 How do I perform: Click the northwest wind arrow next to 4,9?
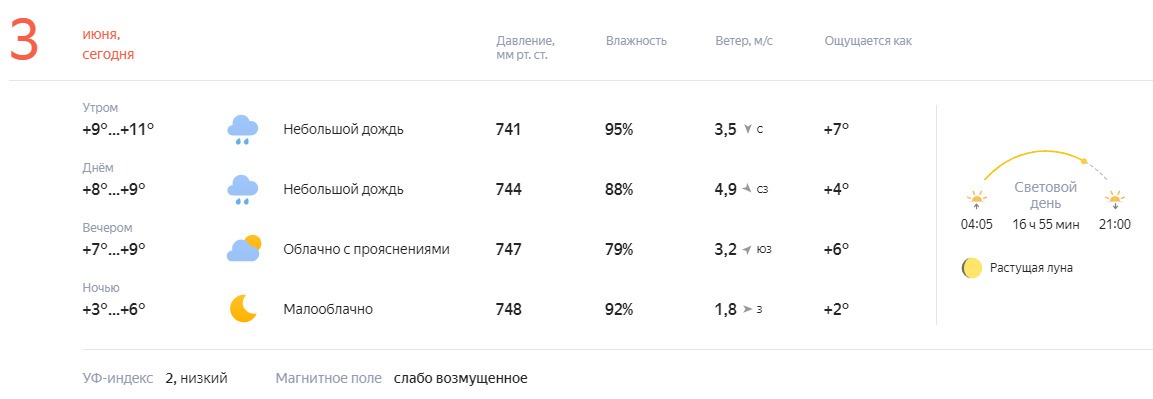tap(747, 190)
